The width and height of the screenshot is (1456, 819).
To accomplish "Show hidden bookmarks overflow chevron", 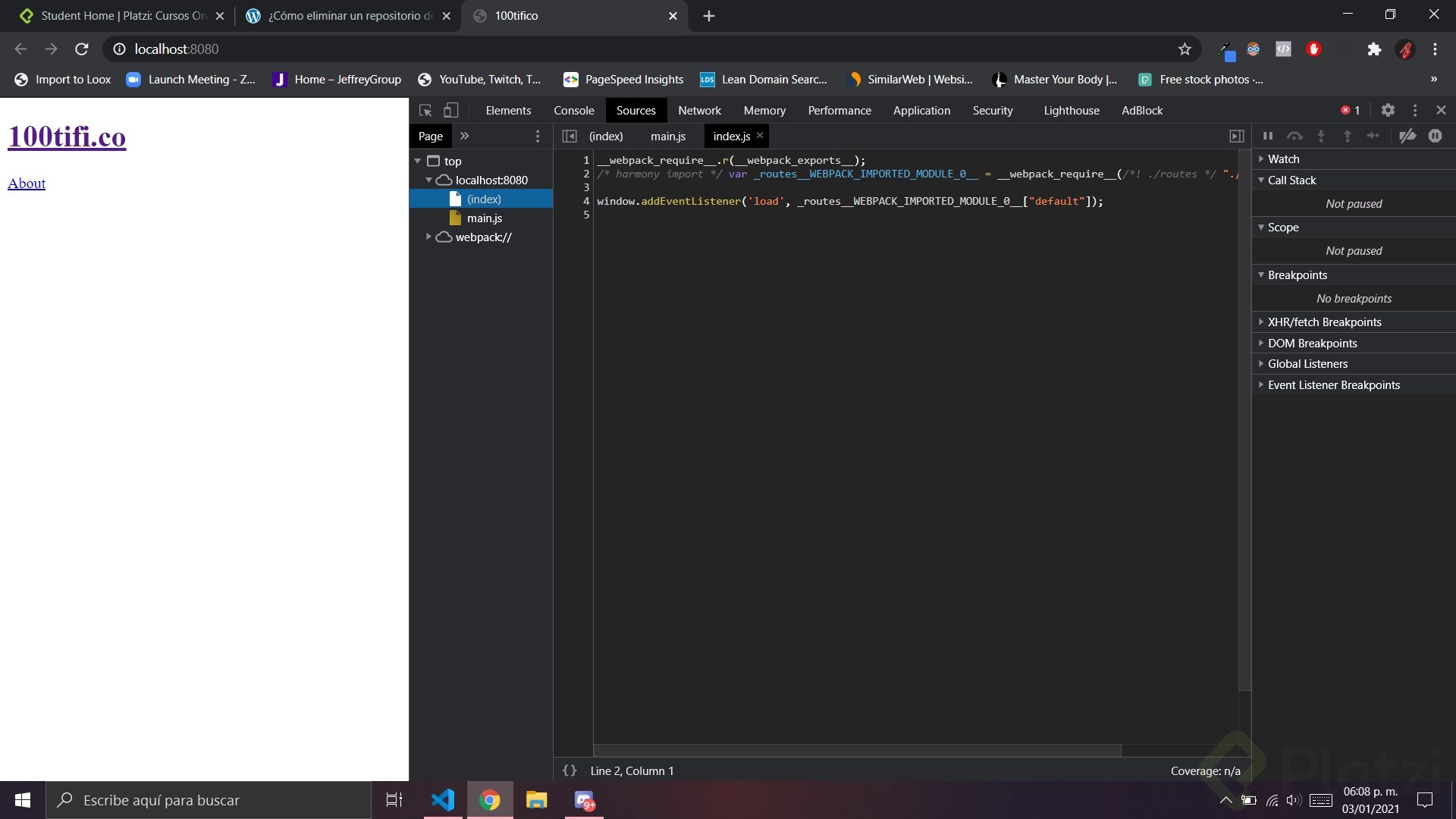I will tap(1434, 80).
